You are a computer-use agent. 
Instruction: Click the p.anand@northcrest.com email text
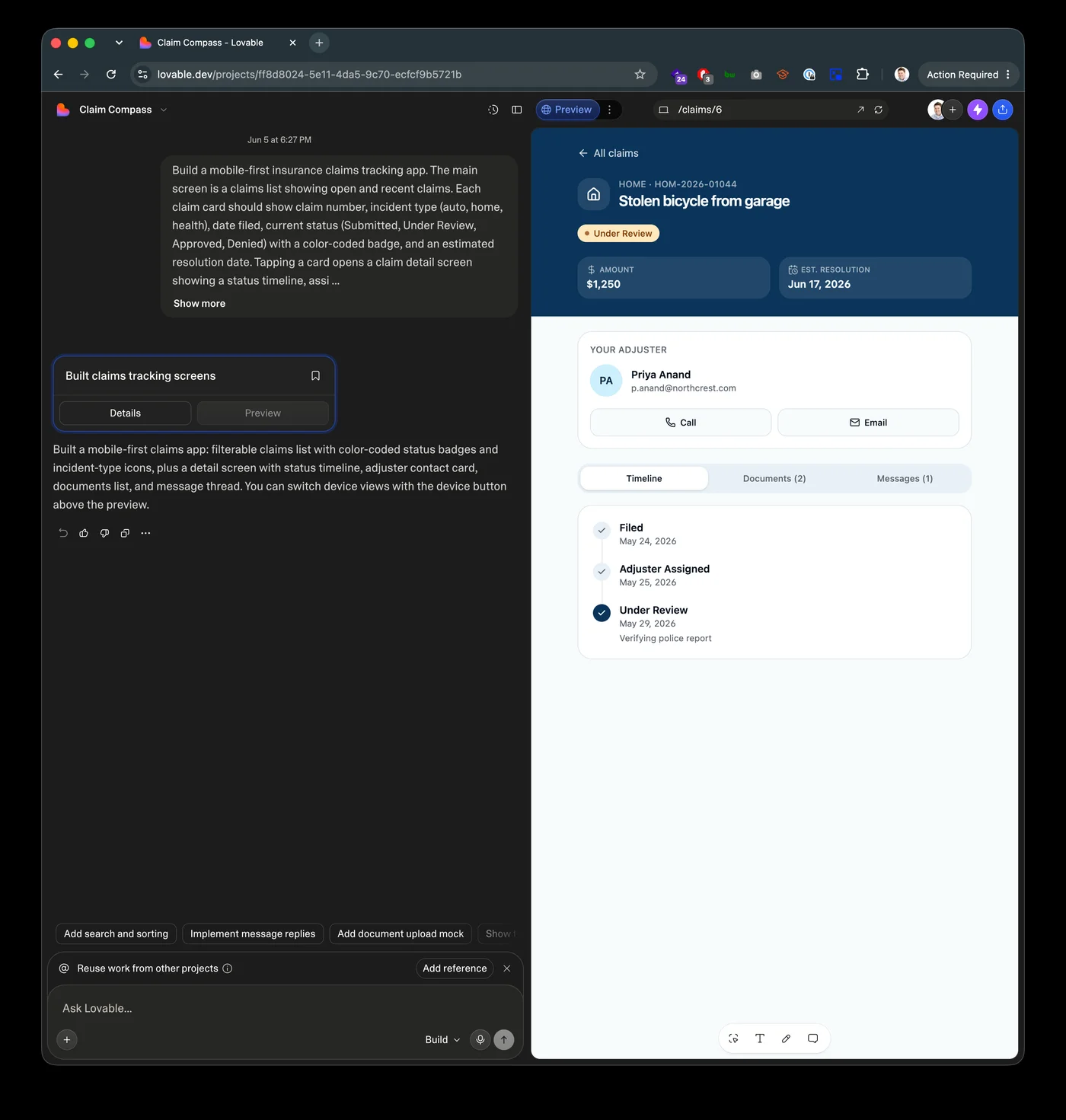coord(684,388)
